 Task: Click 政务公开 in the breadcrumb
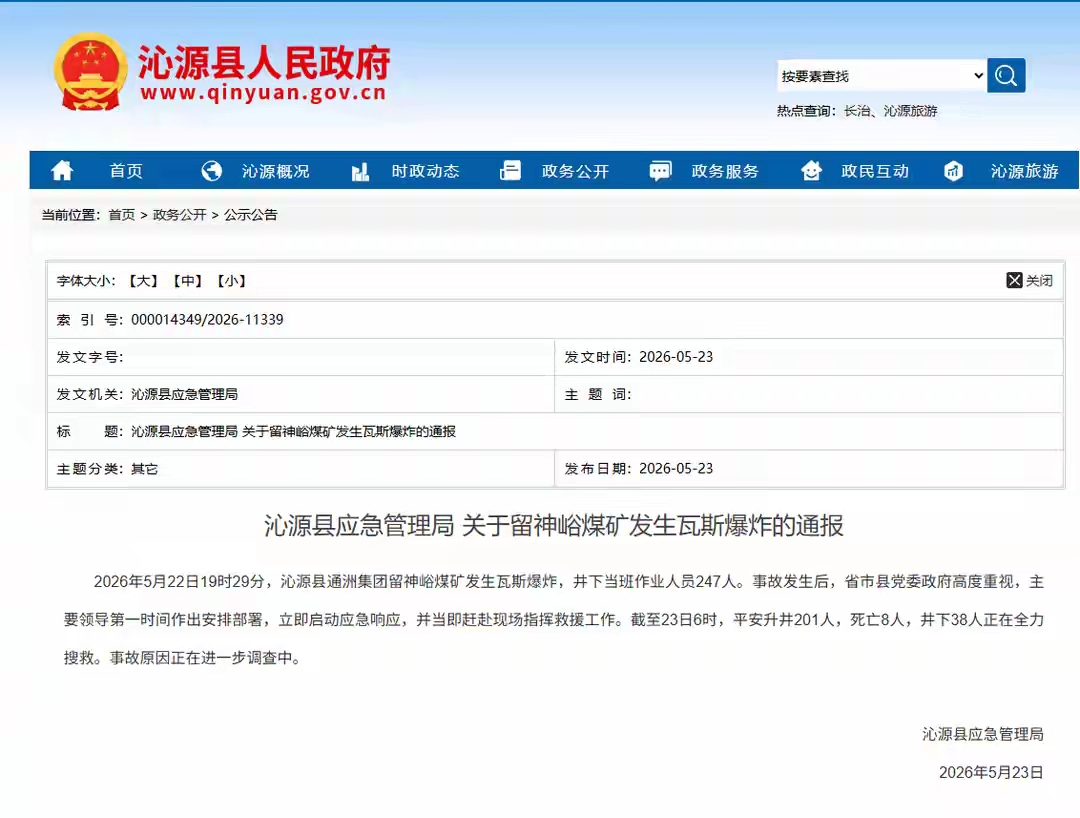click(180, 215)
